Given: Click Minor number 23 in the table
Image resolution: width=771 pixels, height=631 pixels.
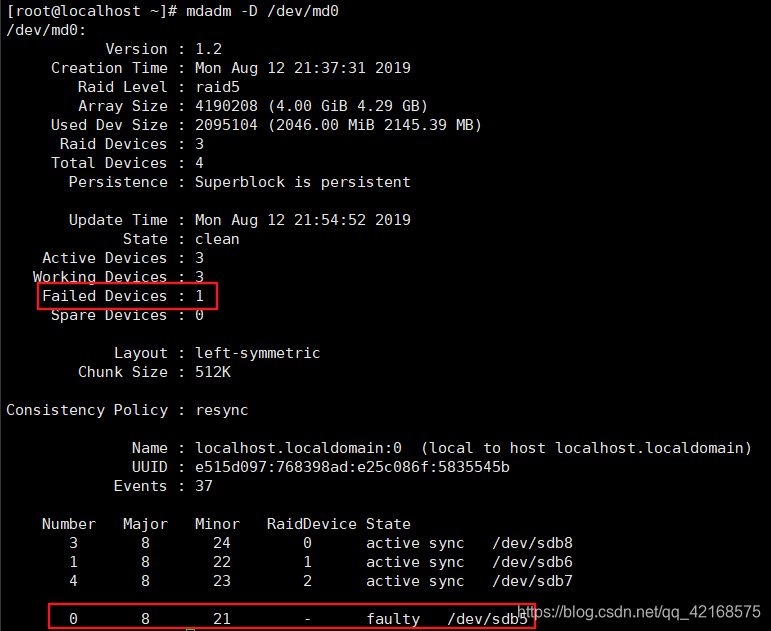Looking at the screenshot, I should pyautogui.click(x=222, y=581).
